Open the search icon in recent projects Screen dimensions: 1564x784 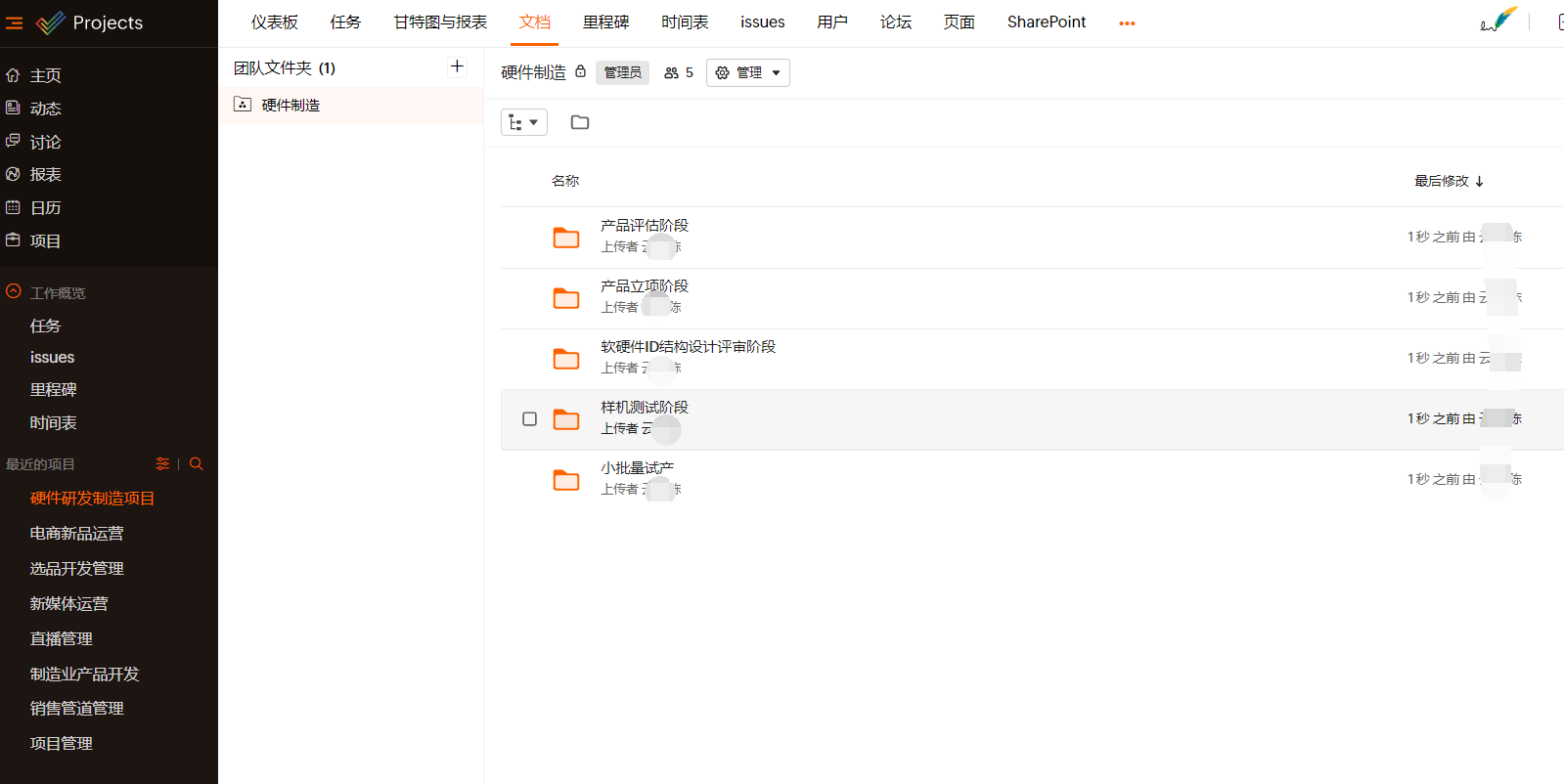197,464
